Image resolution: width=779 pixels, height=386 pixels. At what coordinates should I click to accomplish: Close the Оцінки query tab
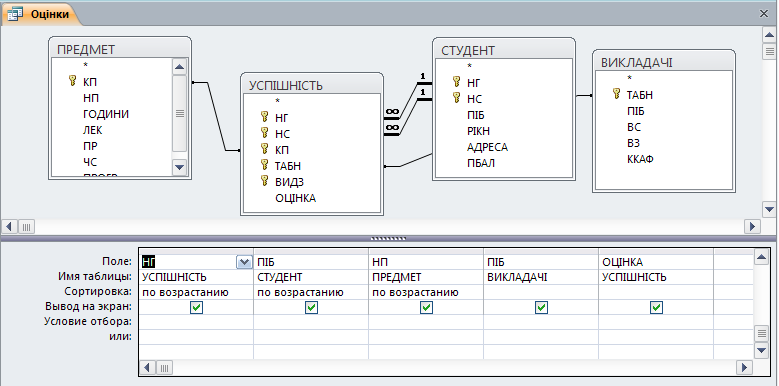765,14
